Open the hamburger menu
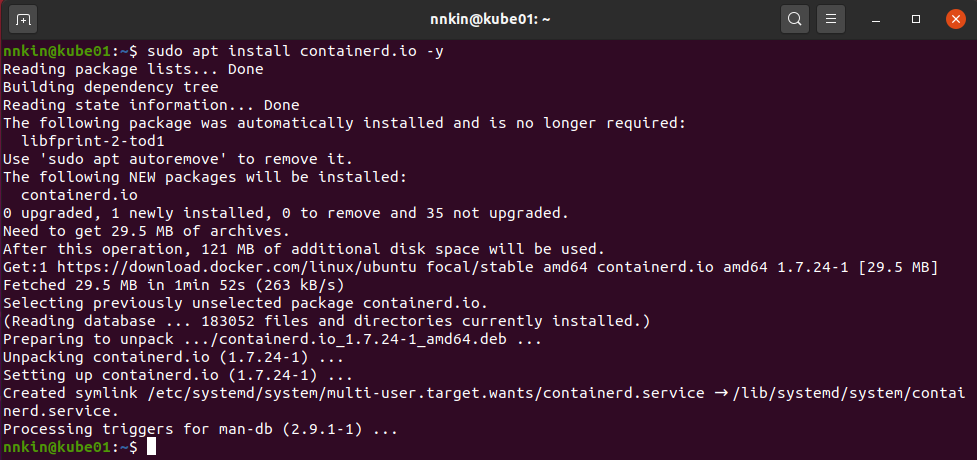 831,19
